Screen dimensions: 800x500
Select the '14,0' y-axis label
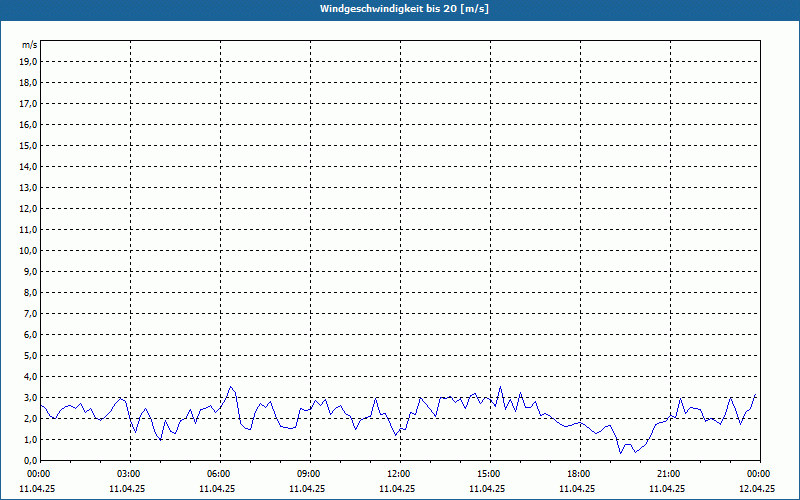(28, 166)
